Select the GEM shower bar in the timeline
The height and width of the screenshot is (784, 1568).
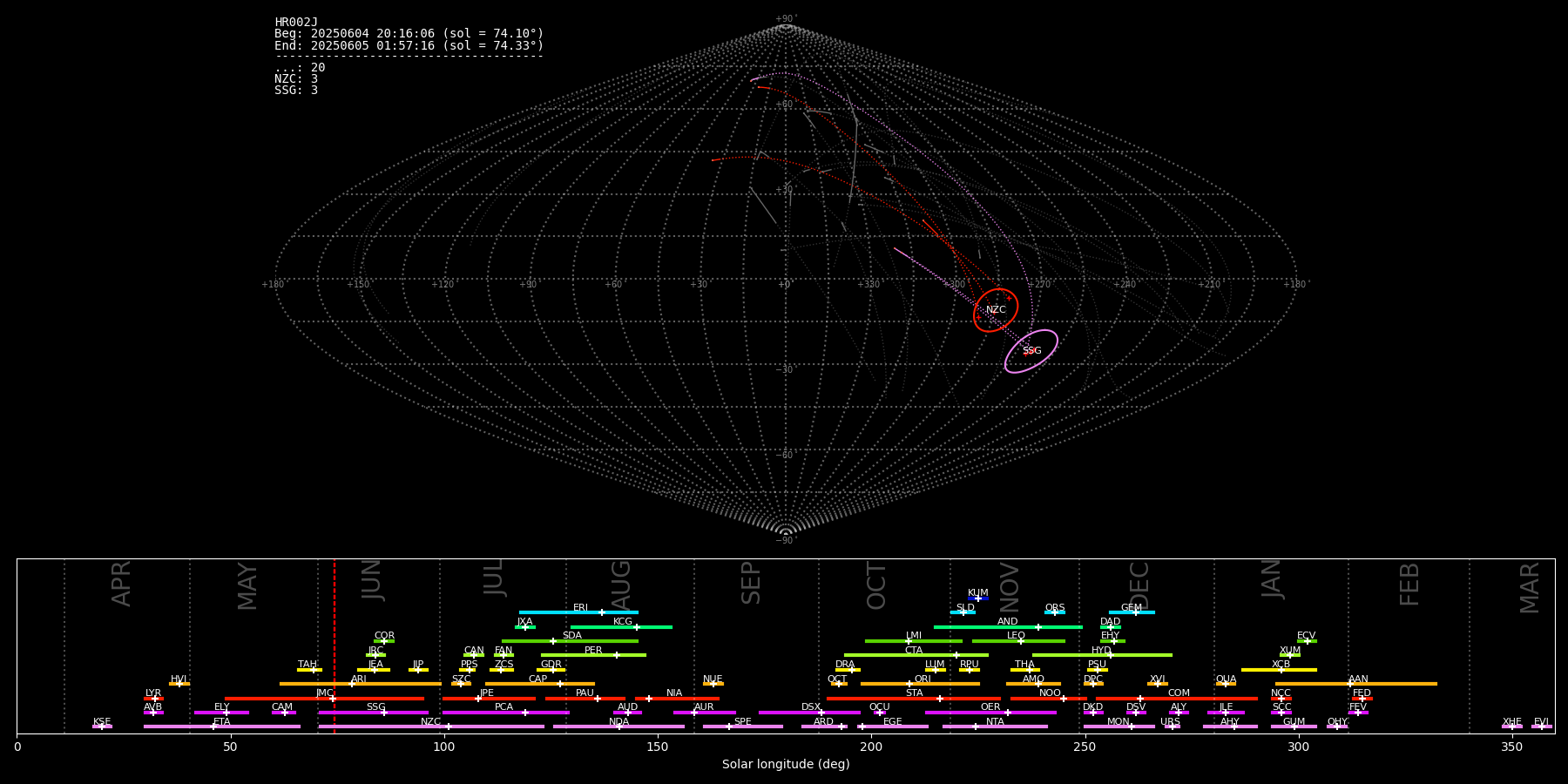tap(1132, 612)
